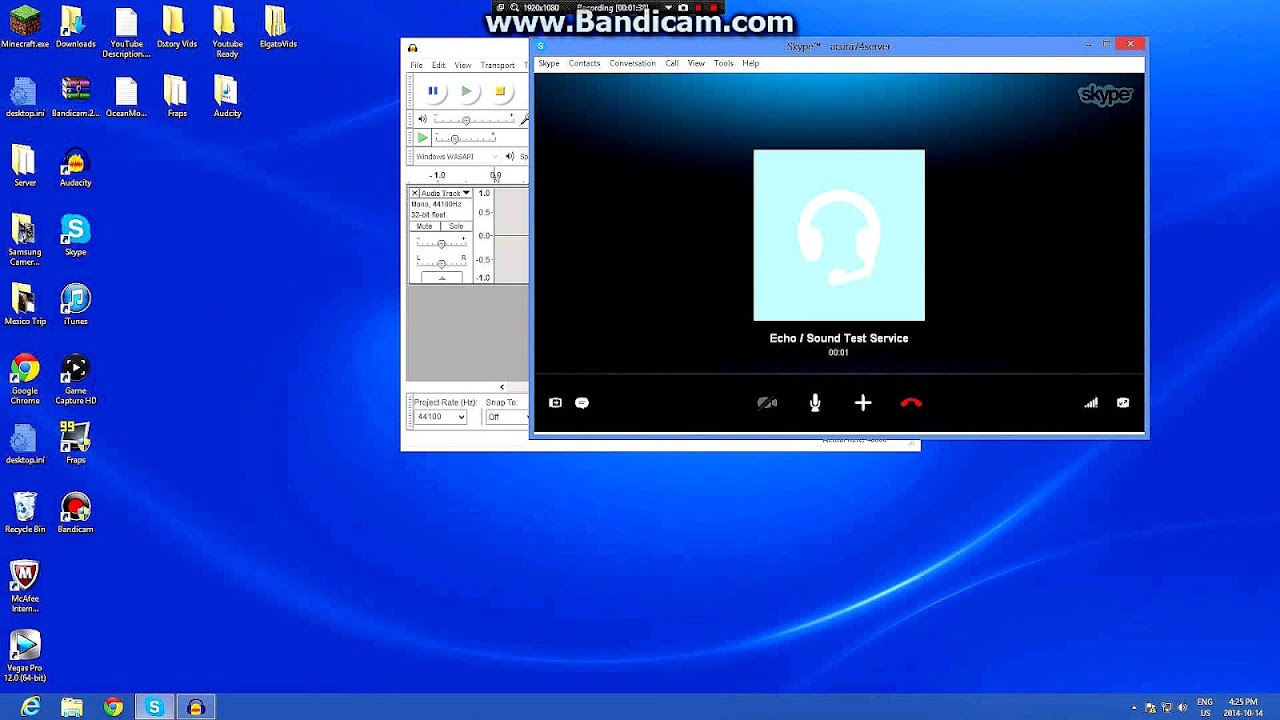Show the Skype IM chat bubble
Image resolution: width=1280 pixels, height=720 pixels.
pyautogui.click(x=582, y=403)
